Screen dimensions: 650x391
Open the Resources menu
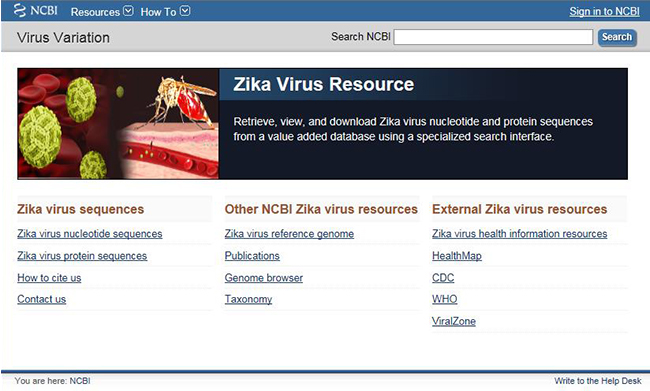tap(95, 12)
